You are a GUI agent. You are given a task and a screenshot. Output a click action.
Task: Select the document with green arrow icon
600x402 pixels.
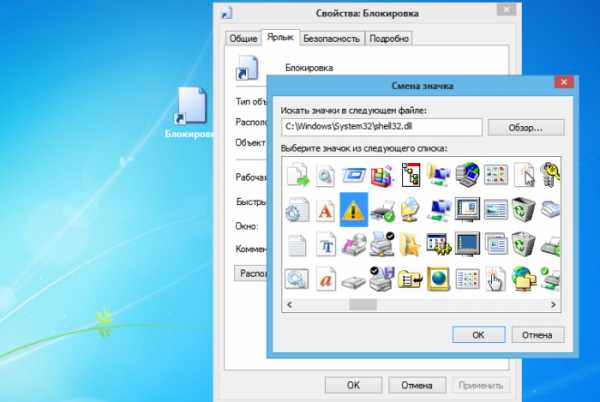[298, 175]
